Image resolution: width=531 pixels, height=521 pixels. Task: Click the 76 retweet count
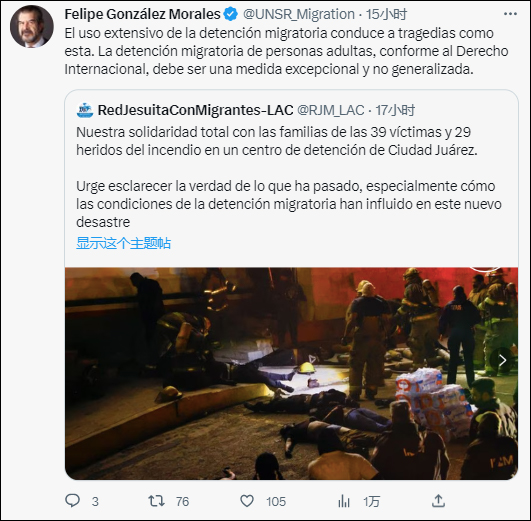[x=183, y=501]
